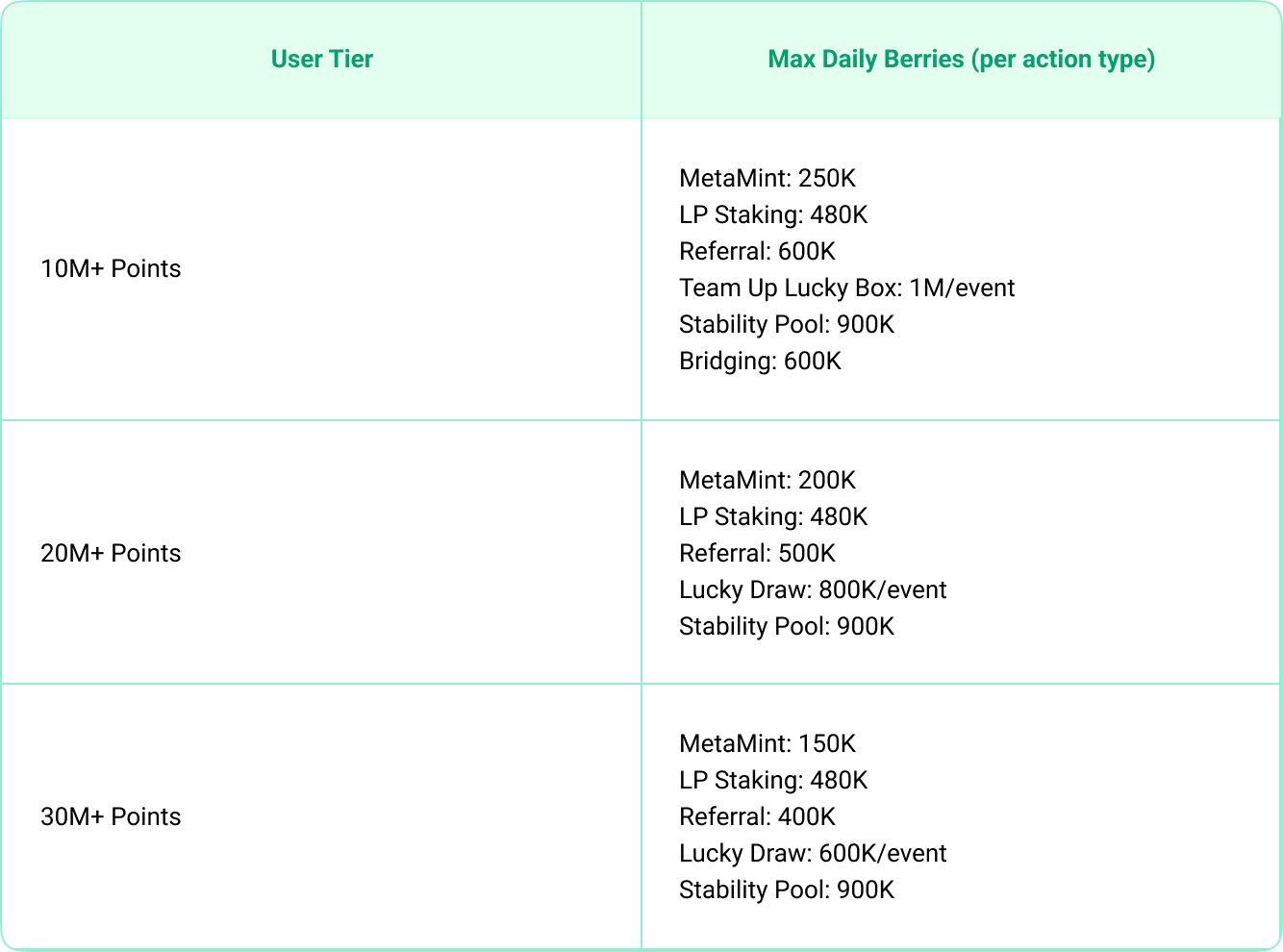This screenshot has height=952, width=1283.
Task: Click Lucky Draw: 800K/event text
Action: tap(813, 589)
